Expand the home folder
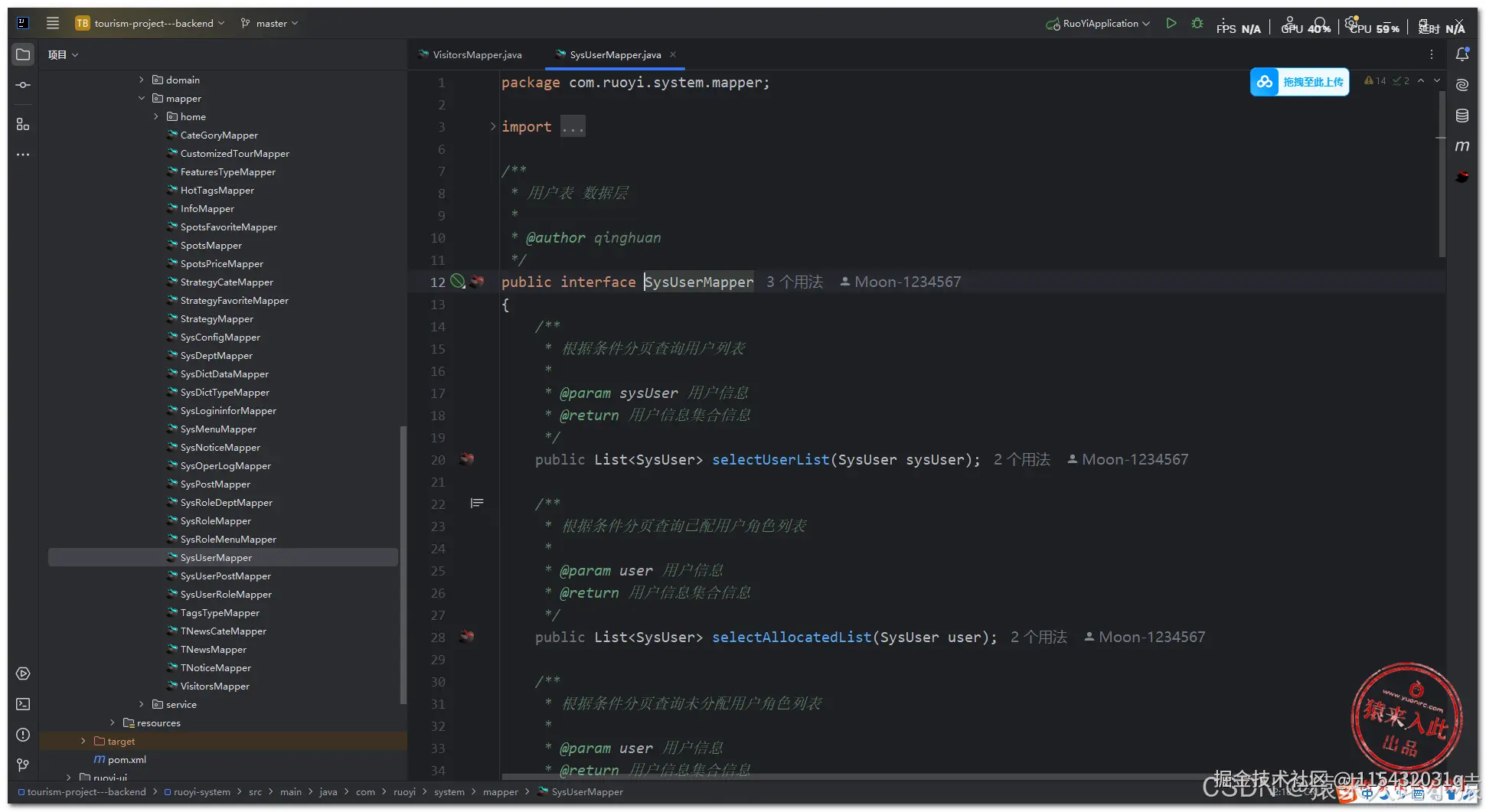Viewport: 1486px width, 812px height. tap(156, 116)
